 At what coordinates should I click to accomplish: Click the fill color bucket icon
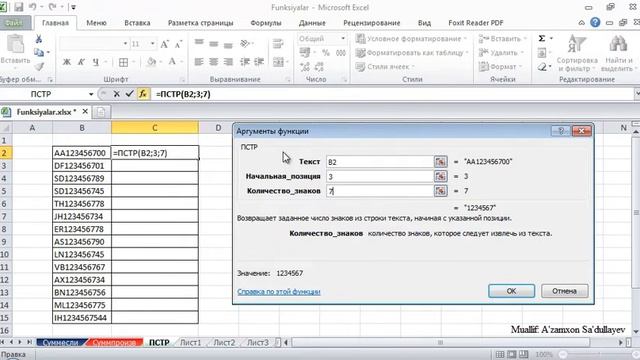coord(151,62)
